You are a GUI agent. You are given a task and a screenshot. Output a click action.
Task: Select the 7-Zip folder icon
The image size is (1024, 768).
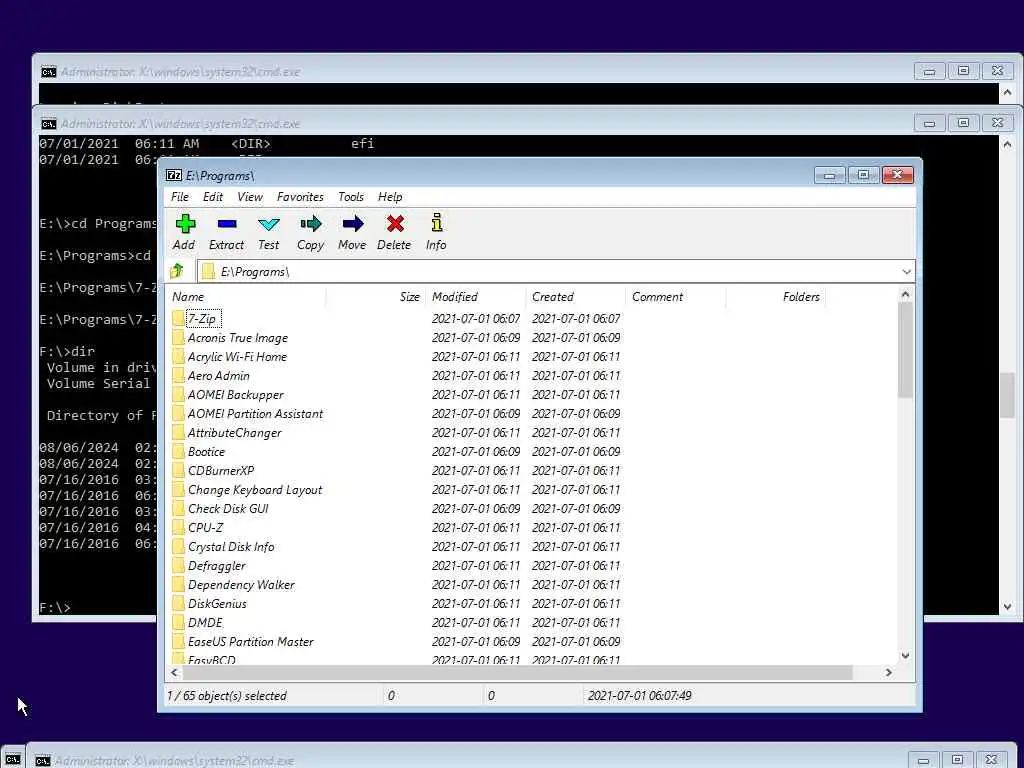pos(179,319)
